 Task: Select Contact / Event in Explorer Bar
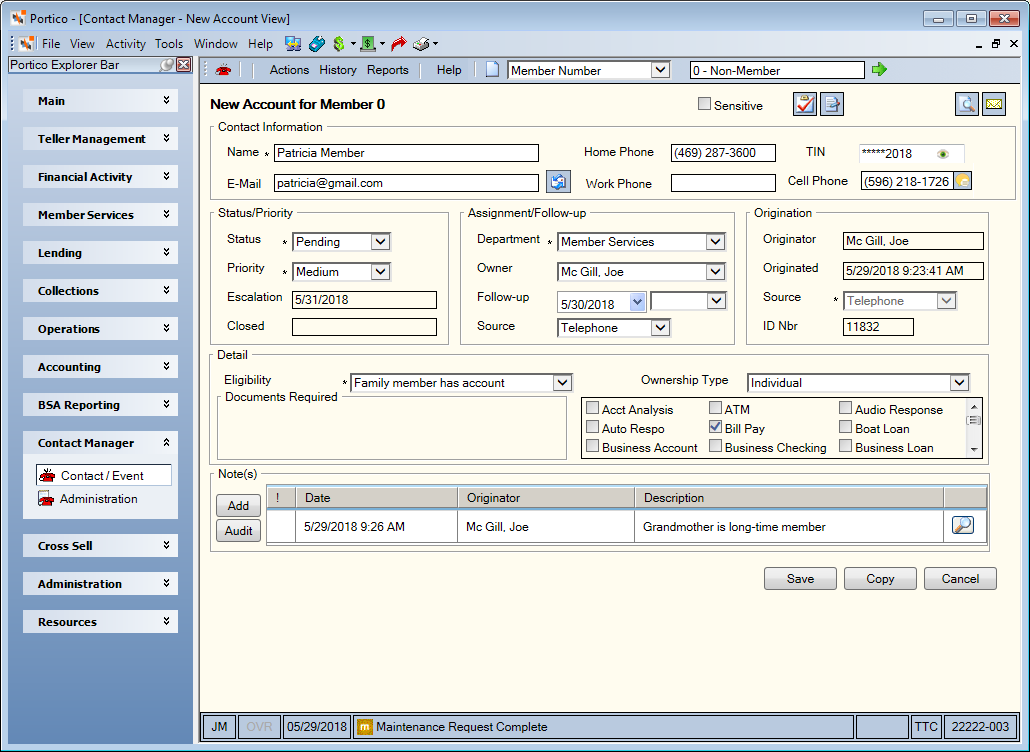pos(104,476)
